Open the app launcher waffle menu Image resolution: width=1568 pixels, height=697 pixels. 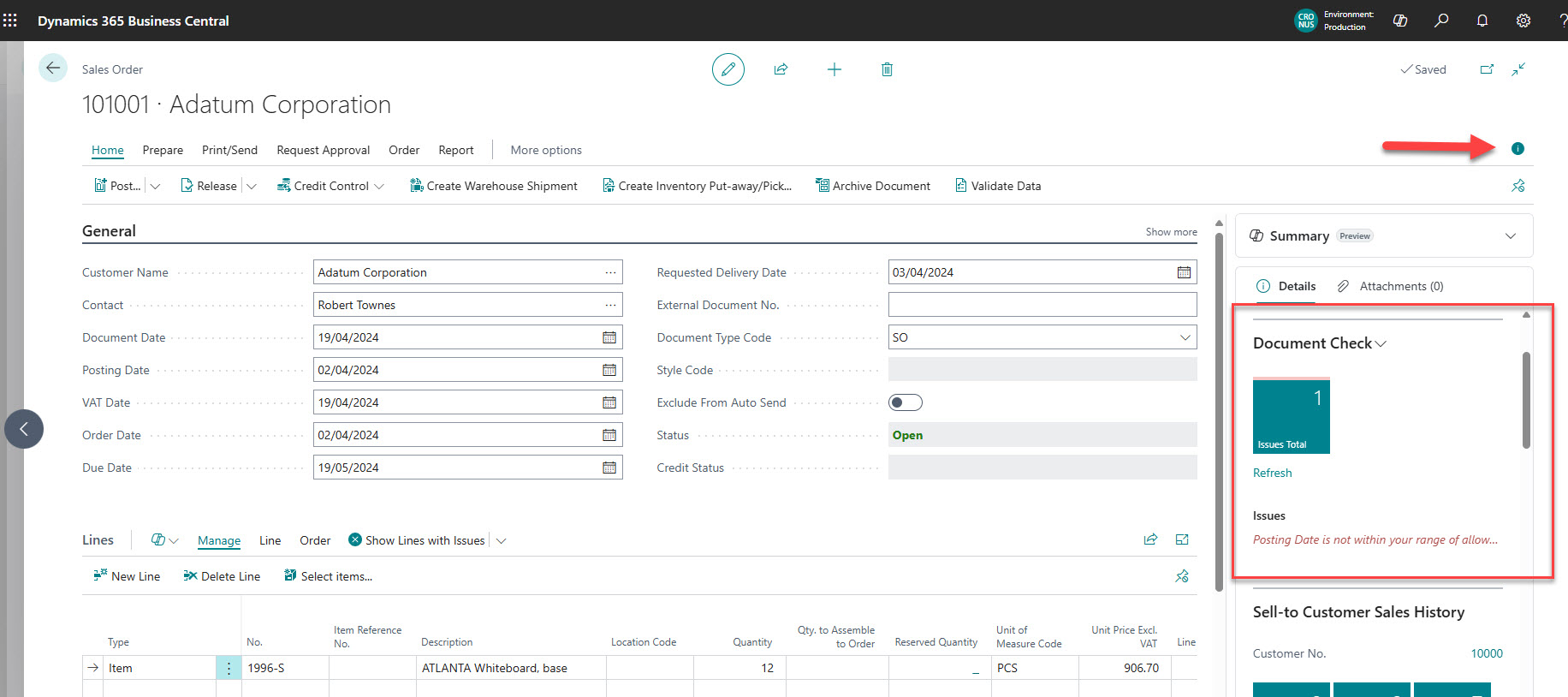[x=10, y=21]
